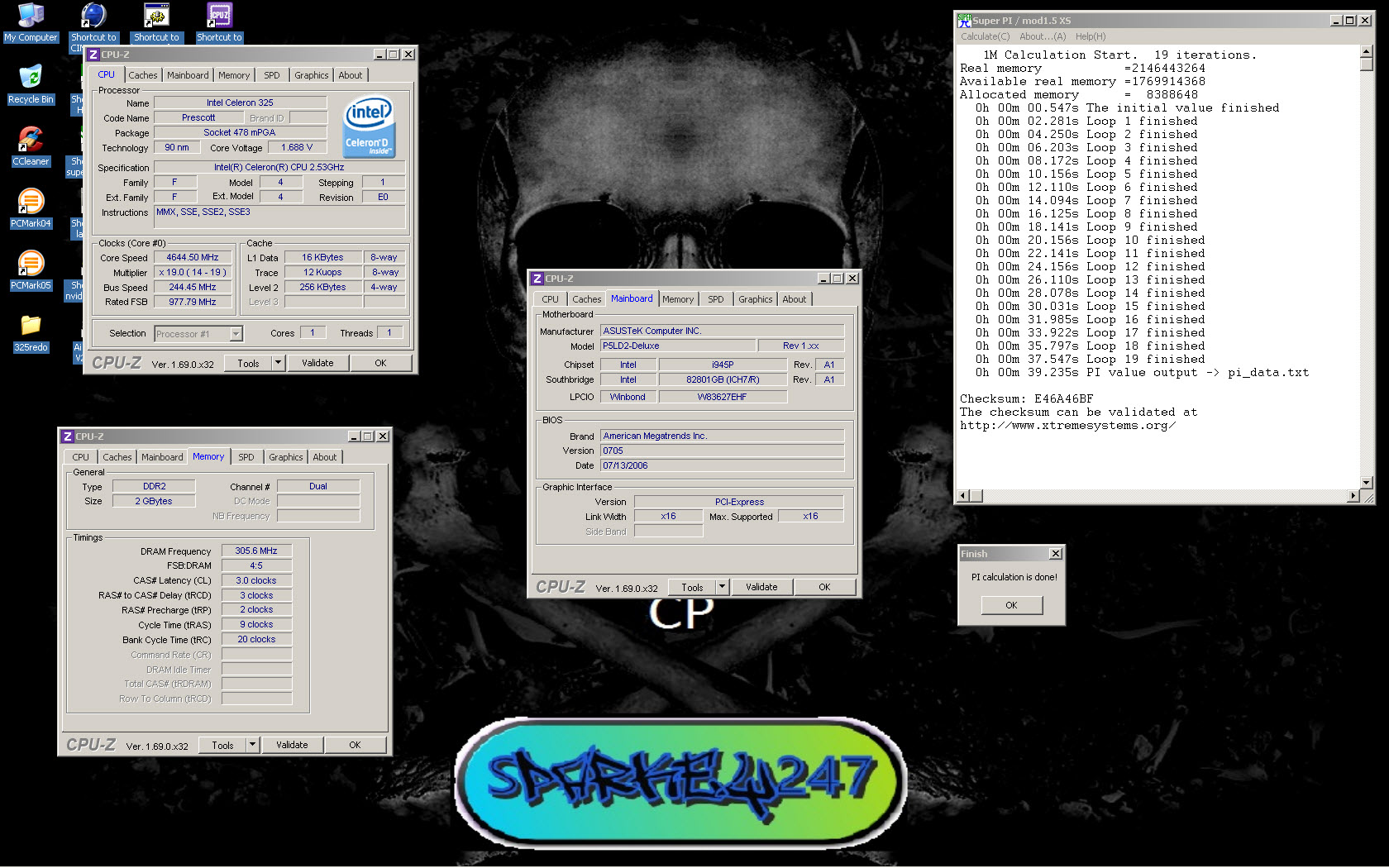
Task: Click motherboard Model value 'P5LD2-Deluxe'
Action: pyautogui.click(x=678, y=346)
